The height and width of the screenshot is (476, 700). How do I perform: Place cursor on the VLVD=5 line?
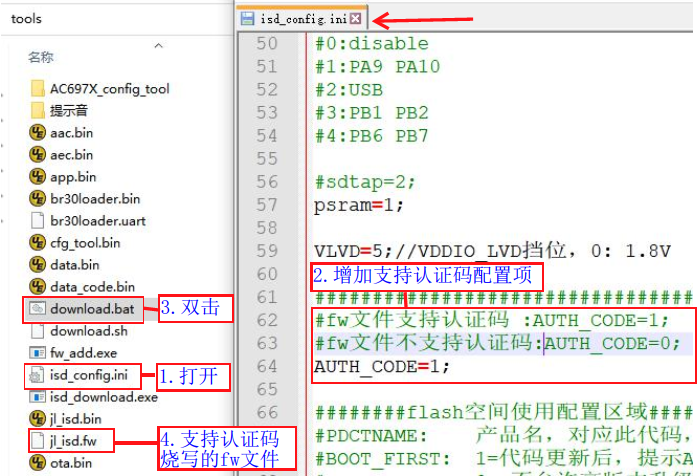tap(492, 251)
